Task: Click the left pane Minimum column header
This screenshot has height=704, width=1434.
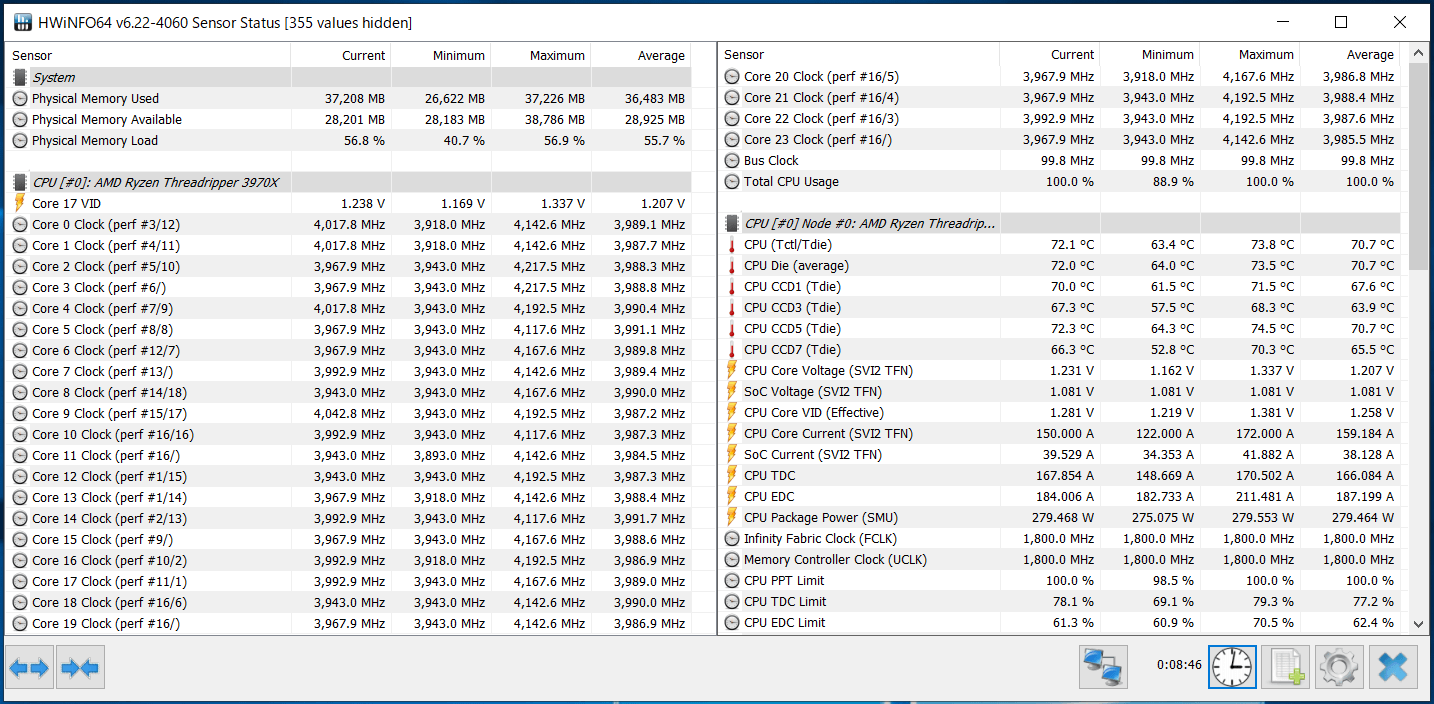Action: [441, 55]
